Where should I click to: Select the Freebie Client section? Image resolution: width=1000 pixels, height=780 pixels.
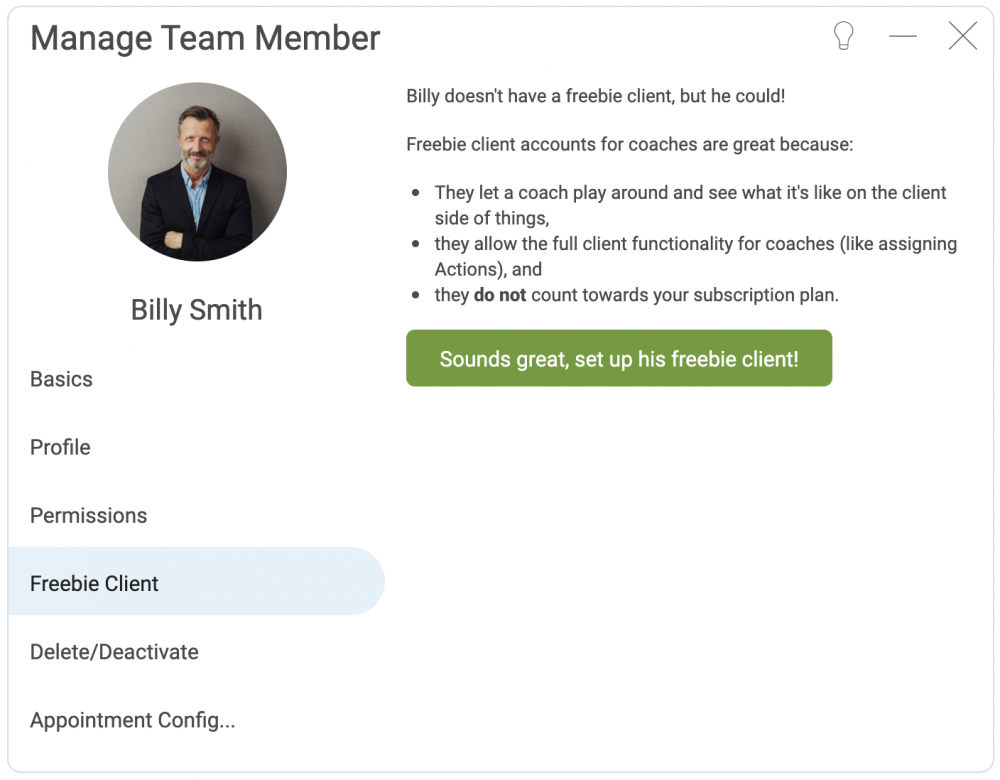click(196, 582)
